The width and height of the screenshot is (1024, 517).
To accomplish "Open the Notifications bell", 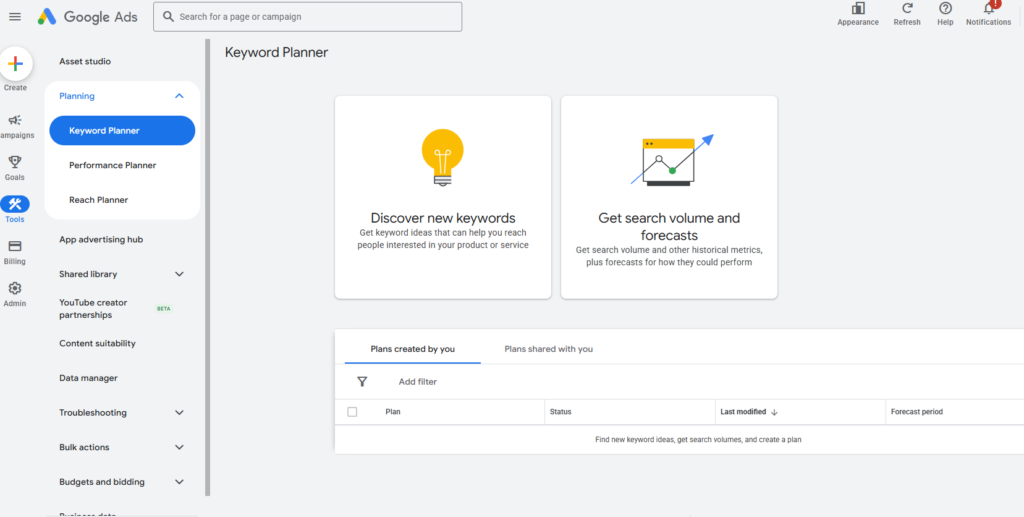I will tap(988, 9).
